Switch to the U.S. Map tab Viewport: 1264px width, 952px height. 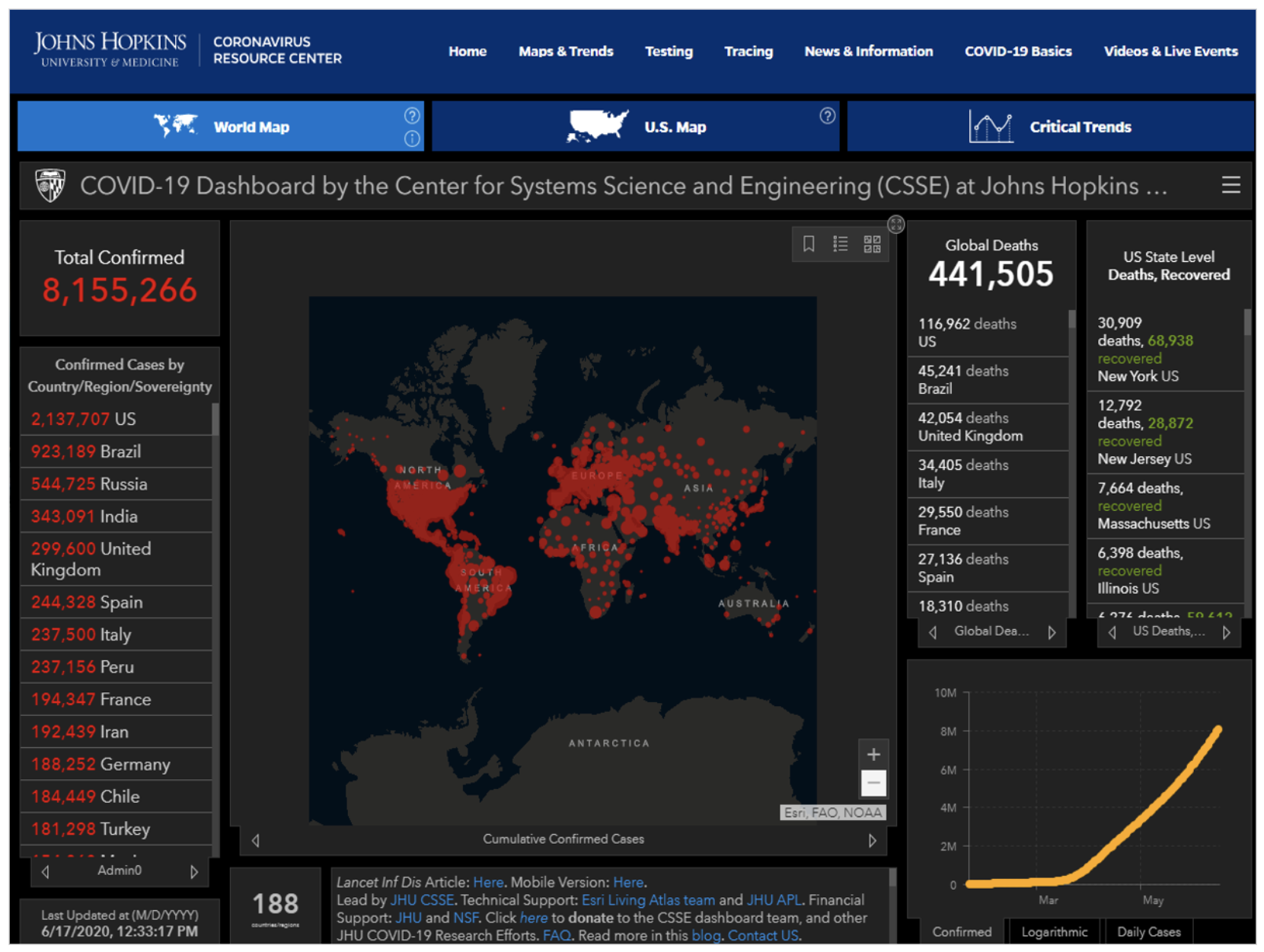click(x=635, y=126)
